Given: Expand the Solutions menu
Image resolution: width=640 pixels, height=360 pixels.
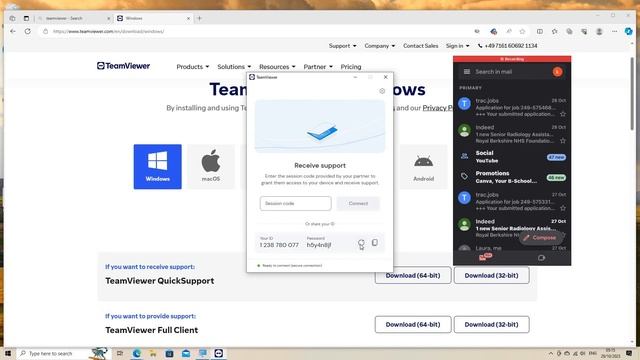Looking at the screenshot, I should (x=234, y=67).
